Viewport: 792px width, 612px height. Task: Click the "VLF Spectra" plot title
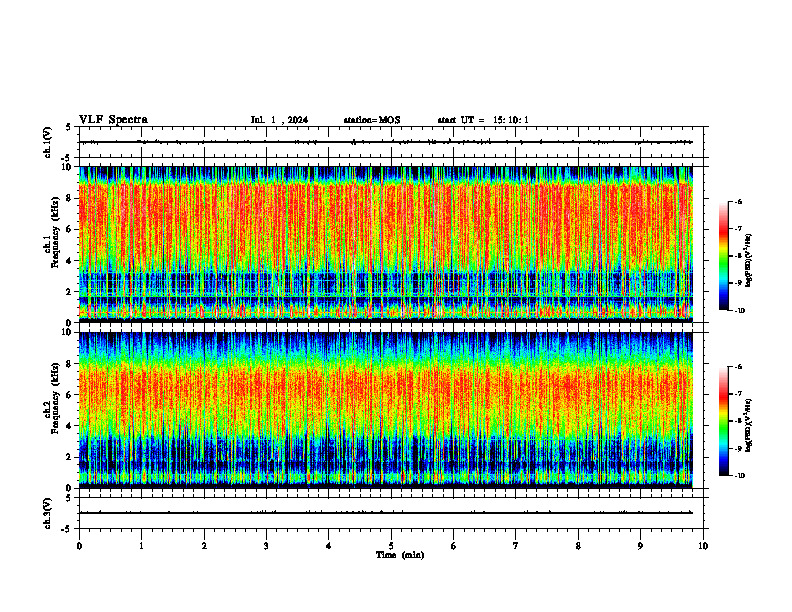[113, 120]
